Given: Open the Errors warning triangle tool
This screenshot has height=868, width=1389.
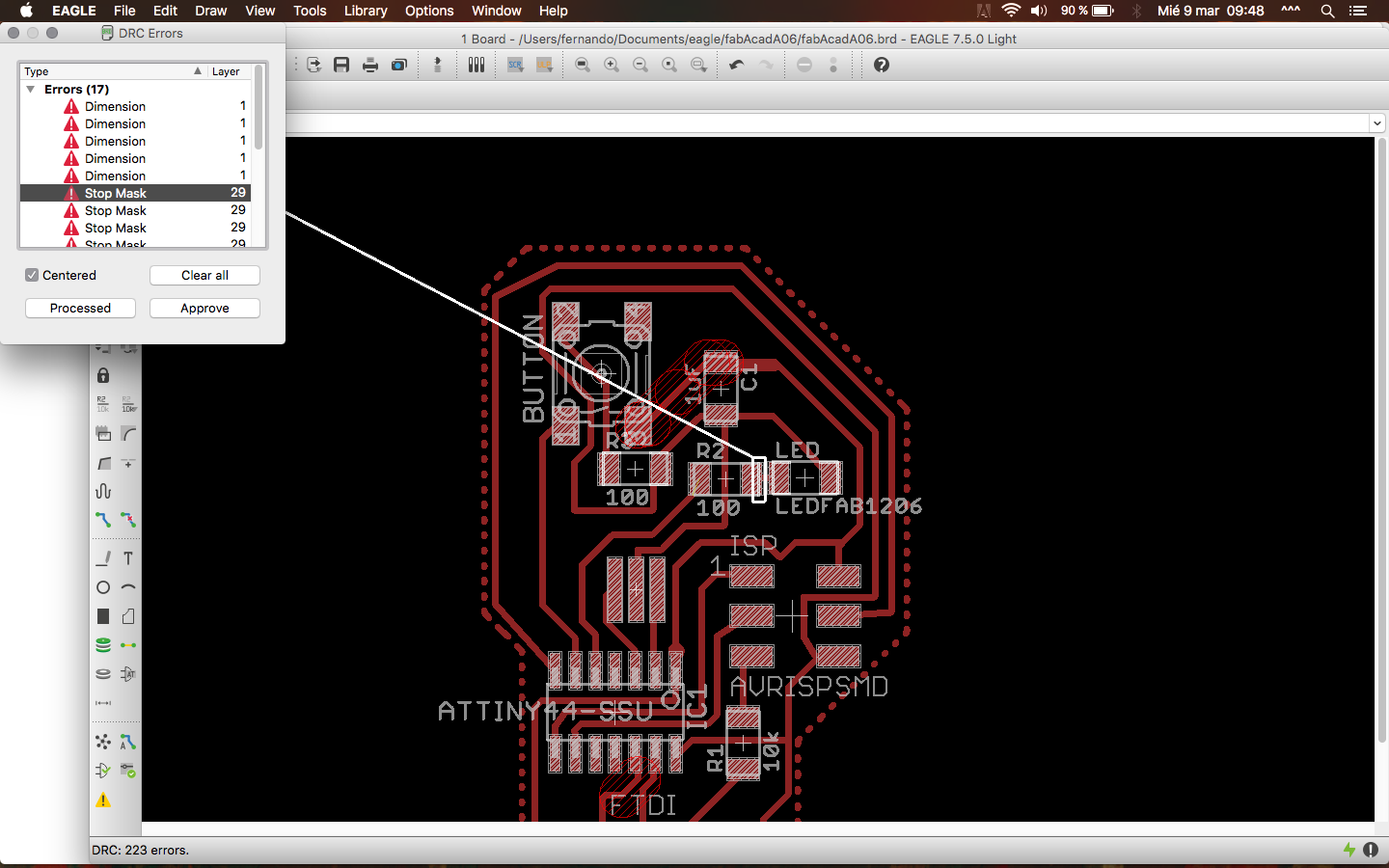Looking at the screenshot, I should [x=103, y=800].
